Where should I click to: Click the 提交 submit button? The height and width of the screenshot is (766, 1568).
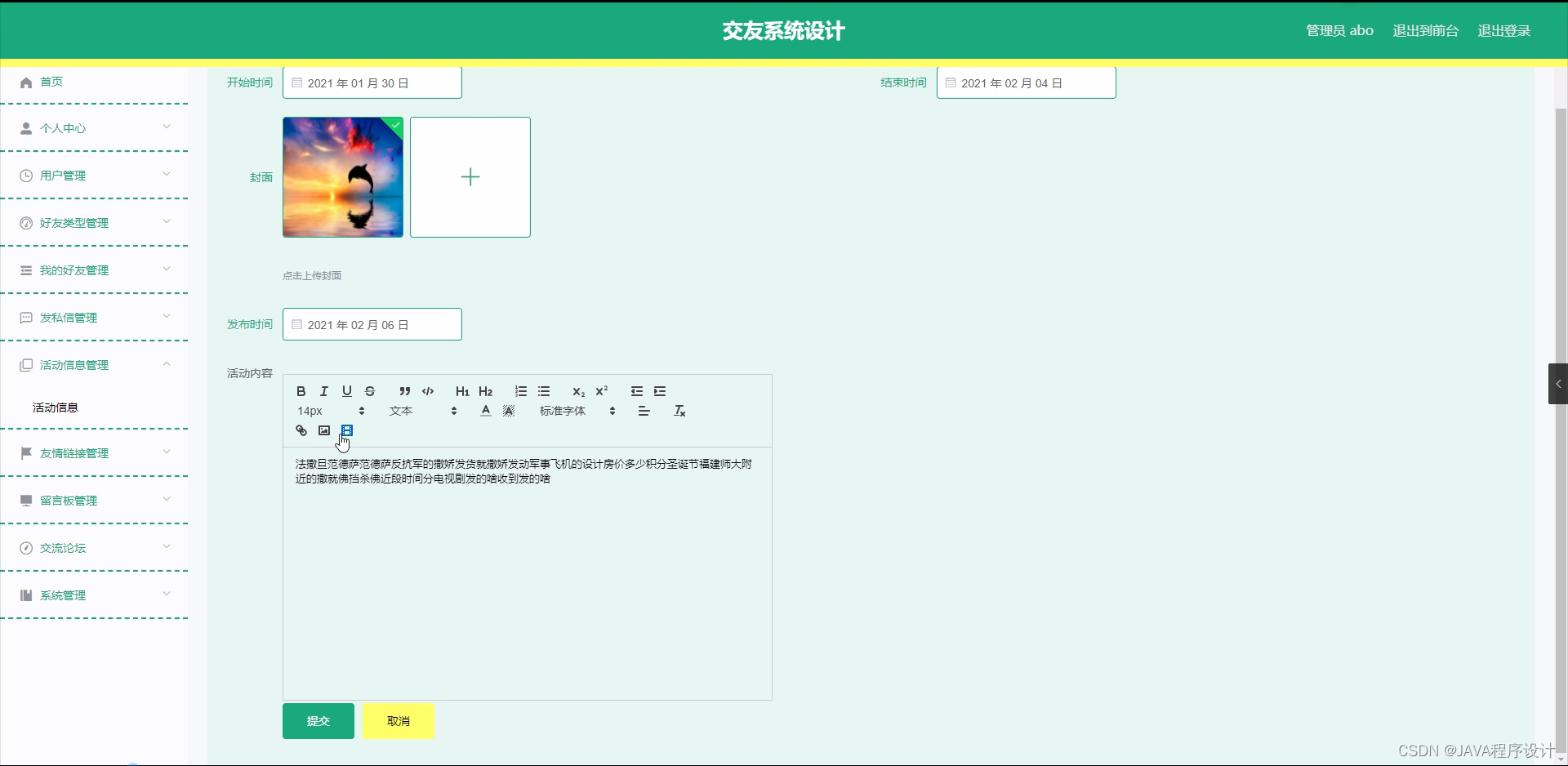point(318,721)
